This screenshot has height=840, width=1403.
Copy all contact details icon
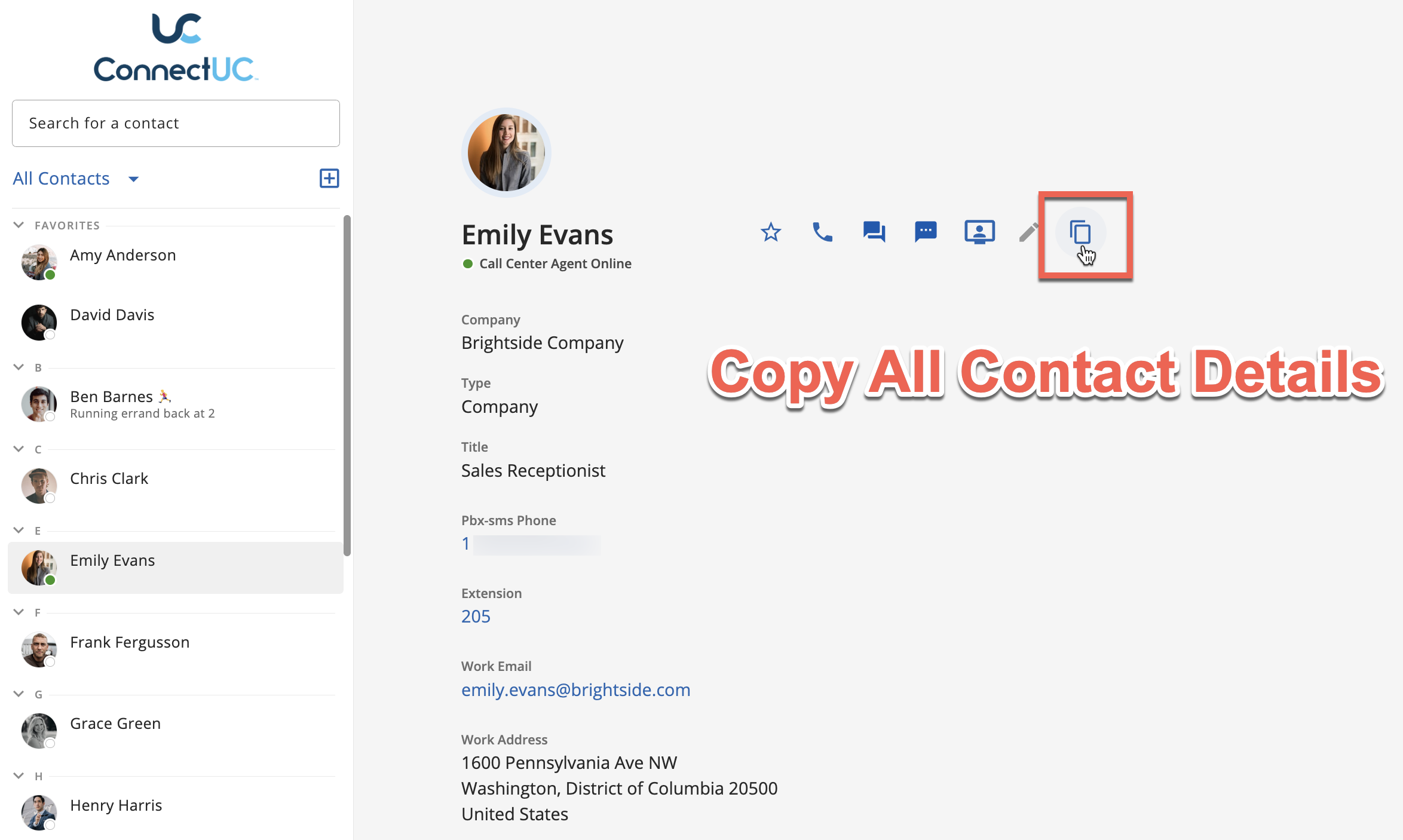coord(1080,232)
